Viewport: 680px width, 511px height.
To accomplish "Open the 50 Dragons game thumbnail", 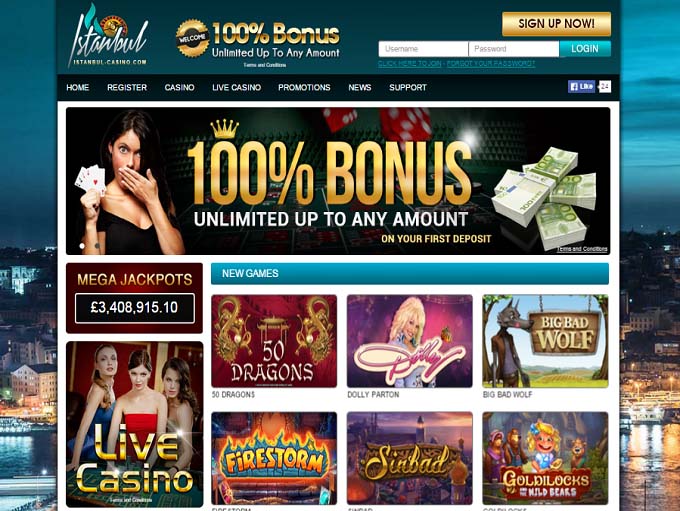I will coord(274,341).
